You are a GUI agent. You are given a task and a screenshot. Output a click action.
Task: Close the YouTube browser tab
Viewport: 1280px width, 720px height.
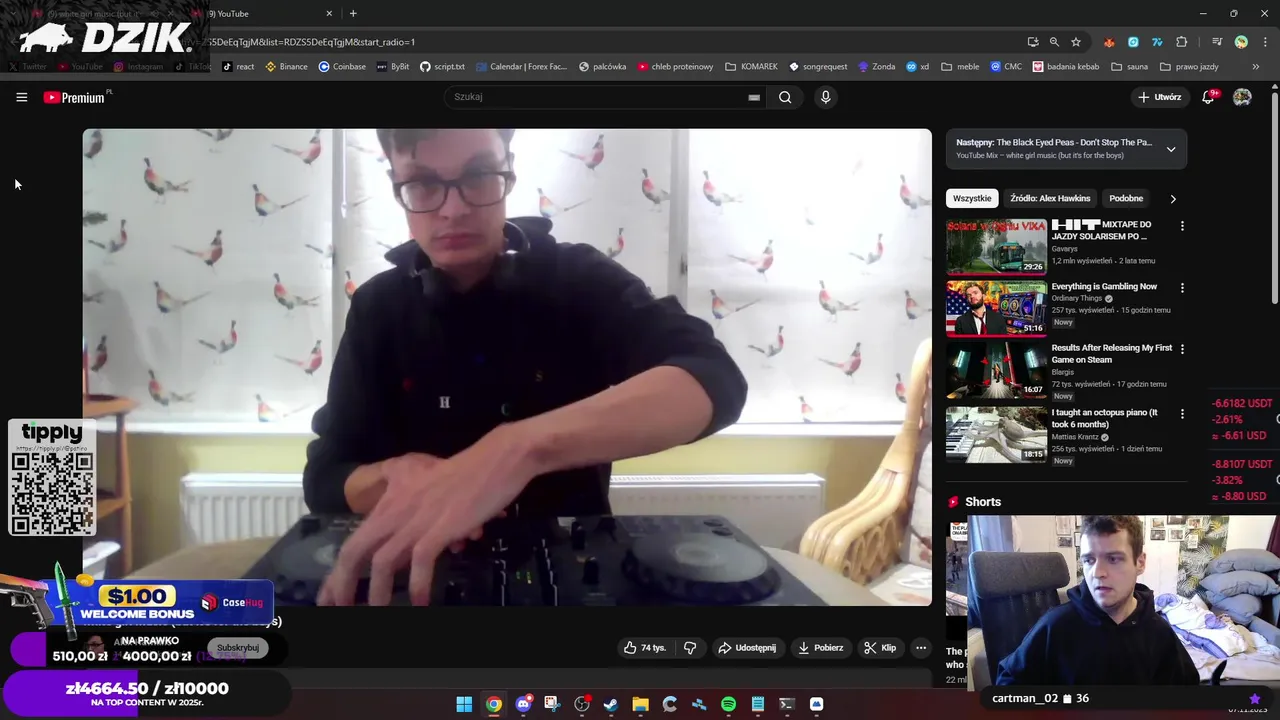pos(329,13)
